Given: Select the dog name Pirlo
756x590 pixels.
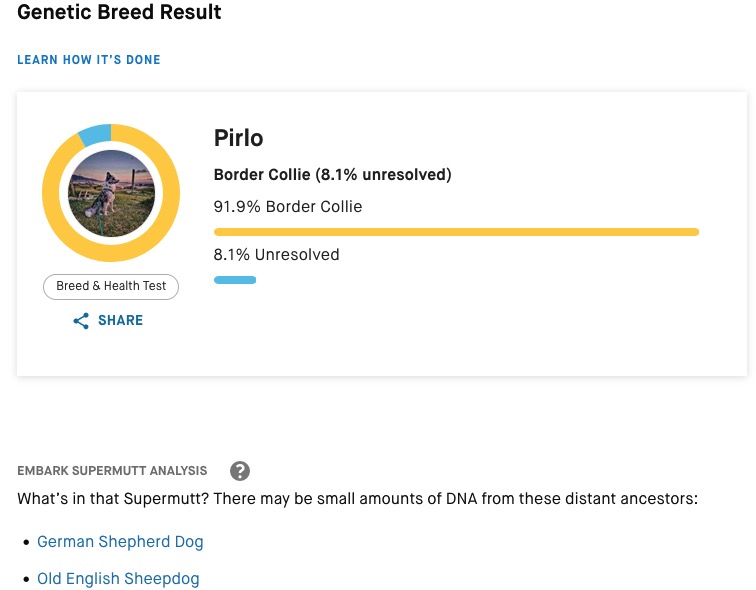Looking at the screenshot, I should point(239,138).
